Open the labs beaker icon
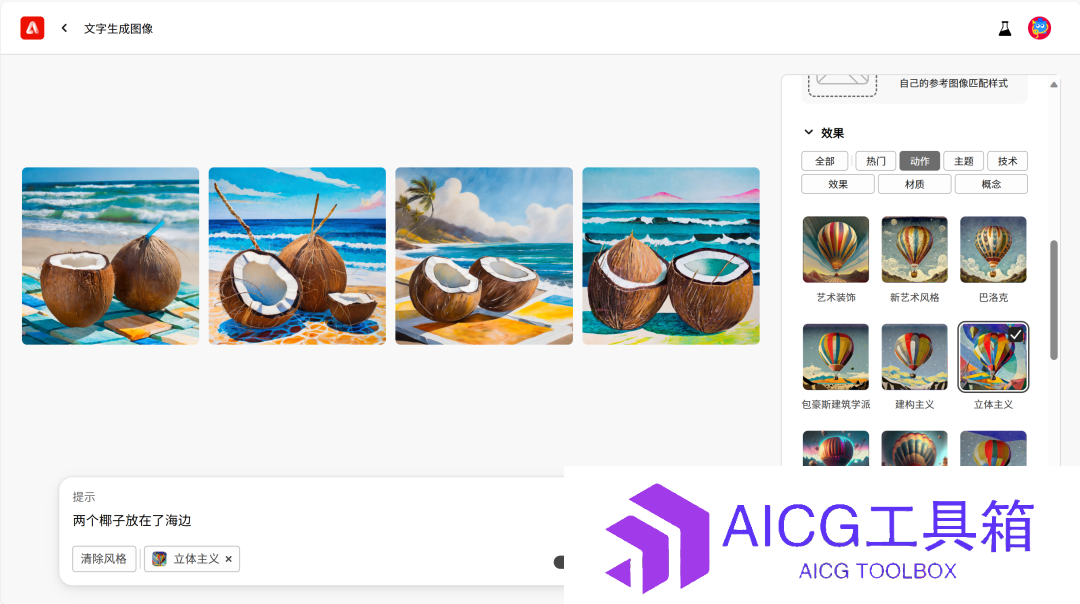This screenshot has height=604, width=1080. point(1005,28)
